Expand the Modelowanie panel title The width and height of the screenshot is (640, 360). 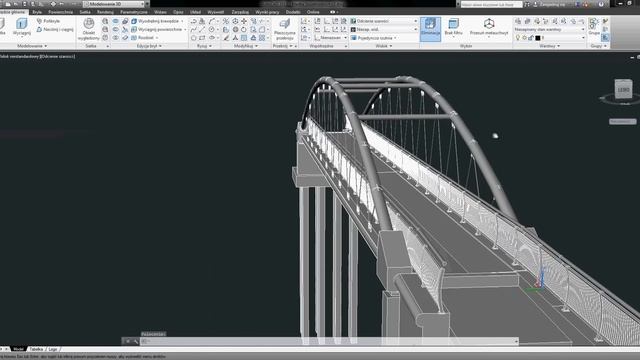[x=32, y=46]
